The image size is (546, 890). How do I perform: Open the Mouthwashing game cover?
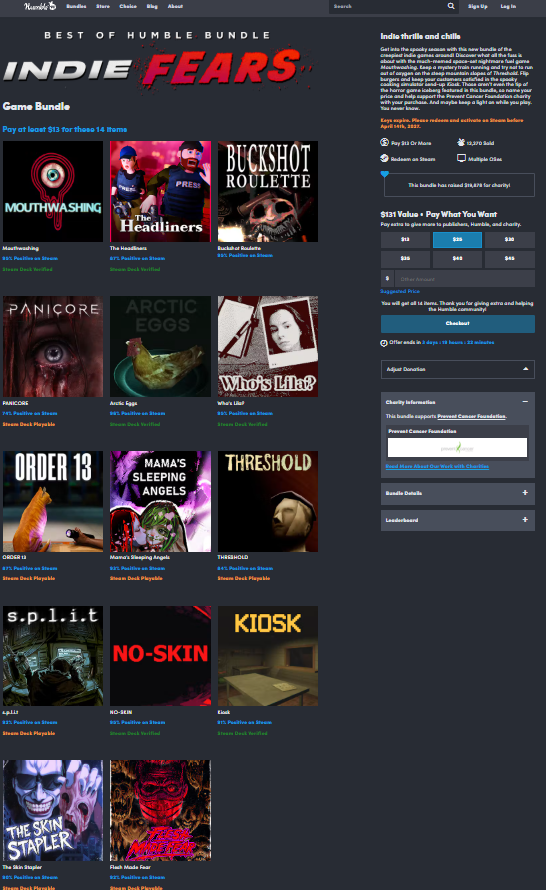(53, 192)
